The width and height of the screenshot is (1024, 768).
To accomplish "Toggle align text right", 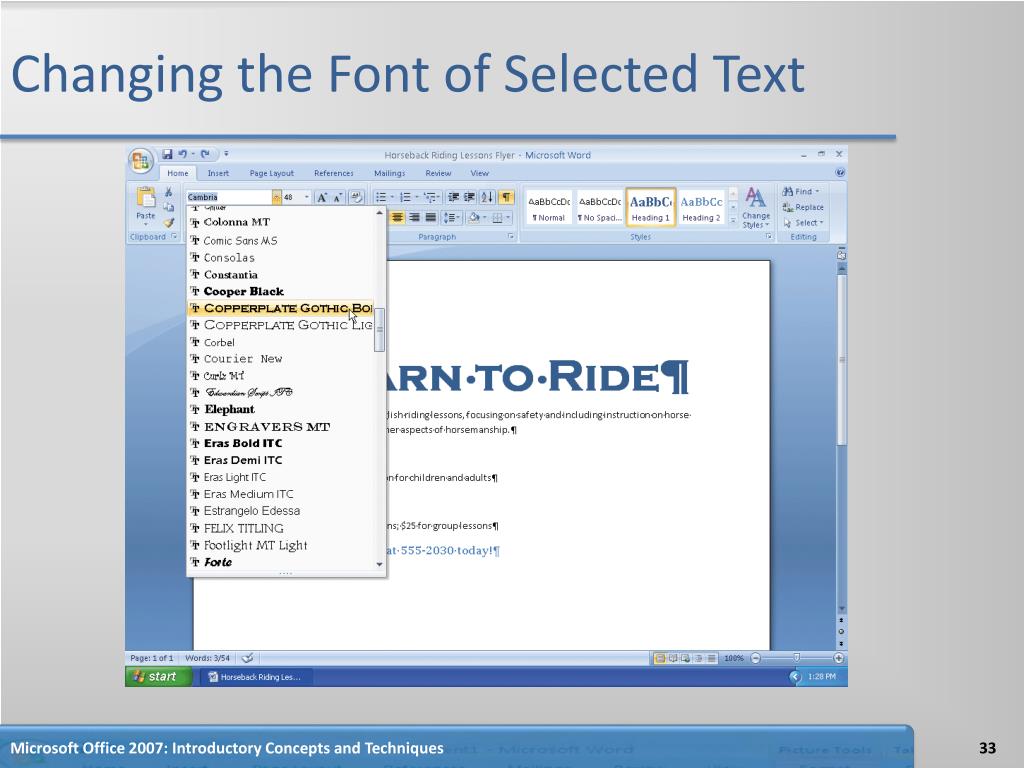I will (x=414, y=217).
